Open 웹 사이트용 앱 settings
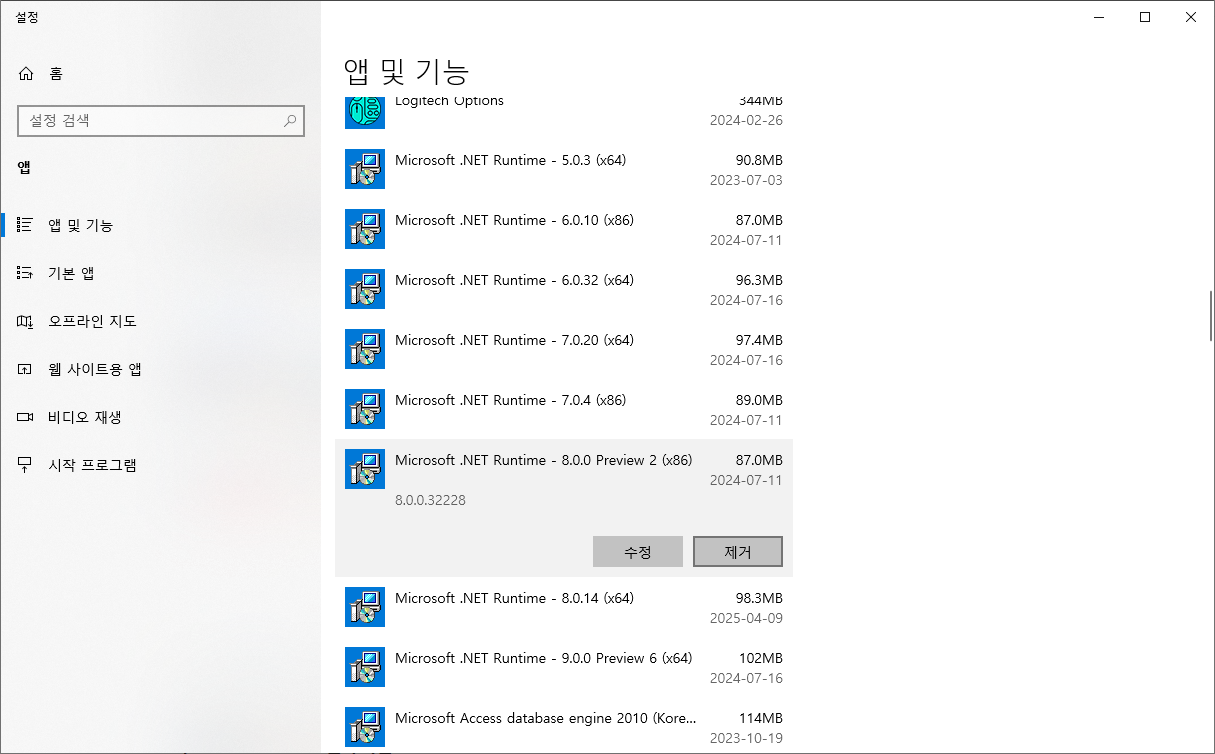 (x=160, y=369)
